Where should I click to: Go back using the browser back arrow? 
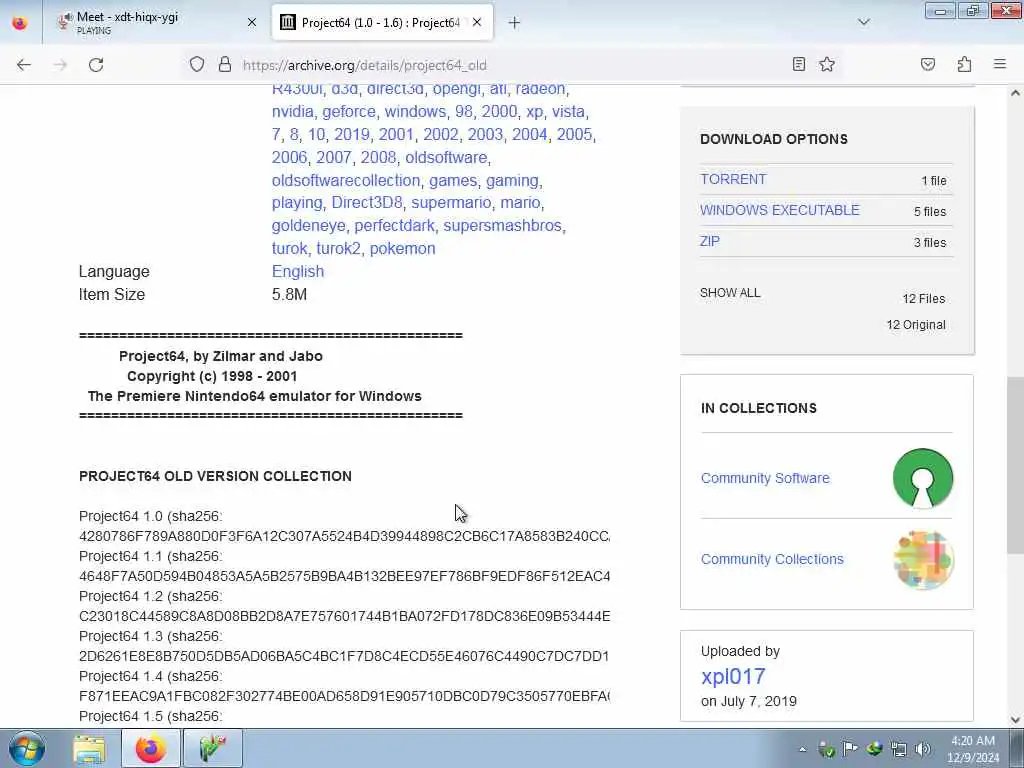point(24,65)
